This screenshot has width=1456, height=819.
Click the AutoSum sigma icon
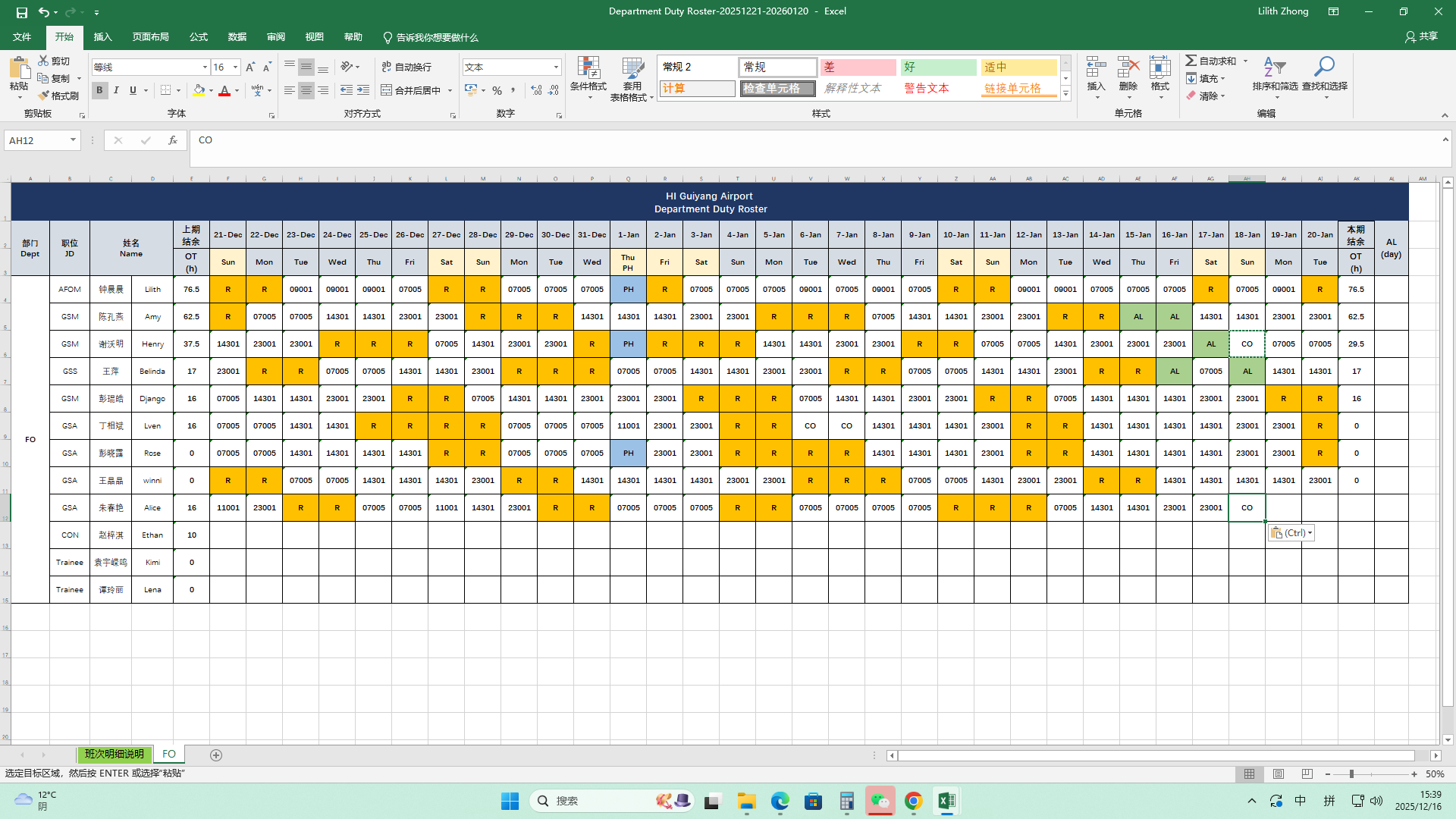(1191, 61)
